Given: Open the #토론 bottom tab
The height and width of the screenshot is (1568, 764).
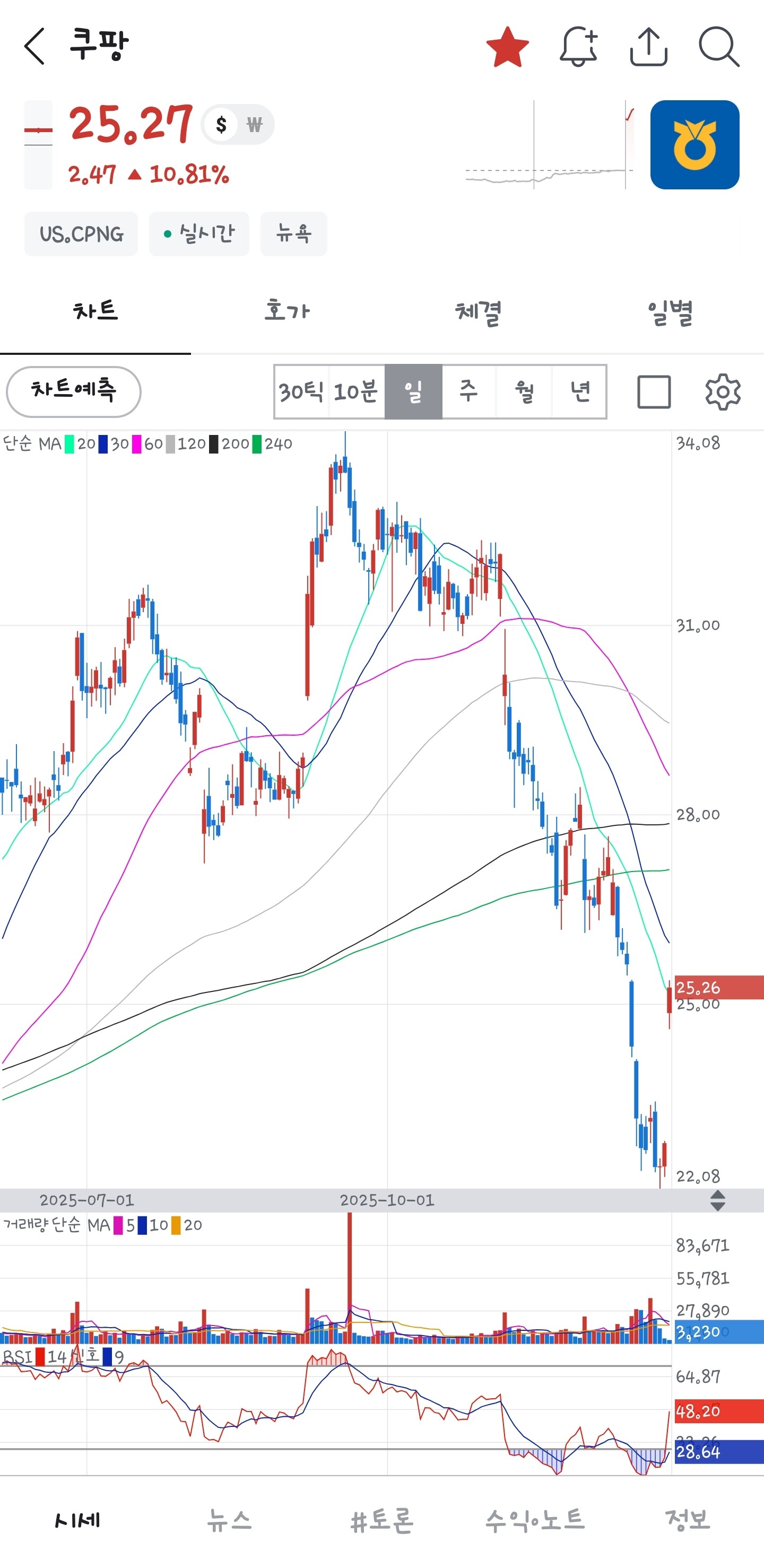Looking at the screenshot, I should (x=383, y=1520).
